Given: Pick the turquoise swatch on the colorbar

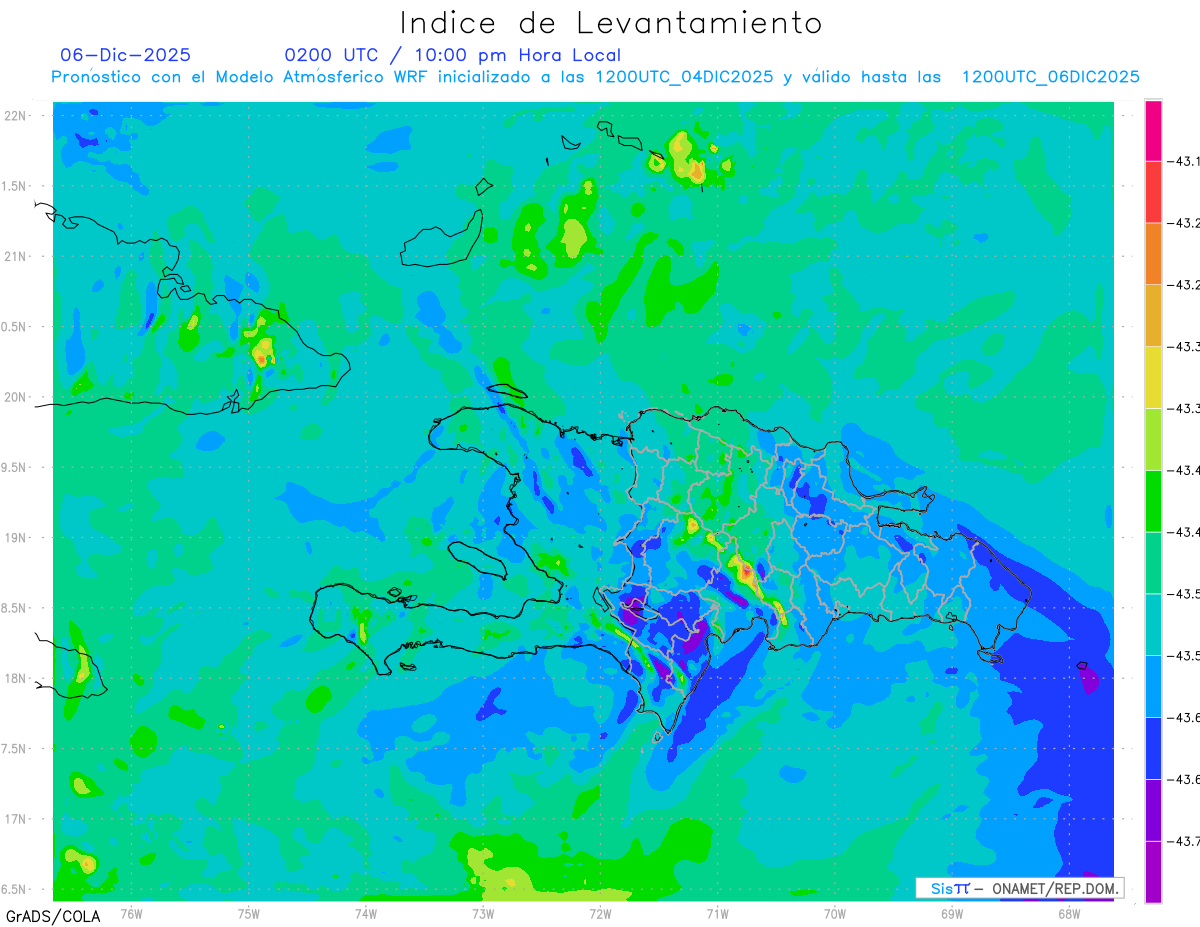Looking at the screenshot, I should pyautogui.click(x=1153, y=625).
